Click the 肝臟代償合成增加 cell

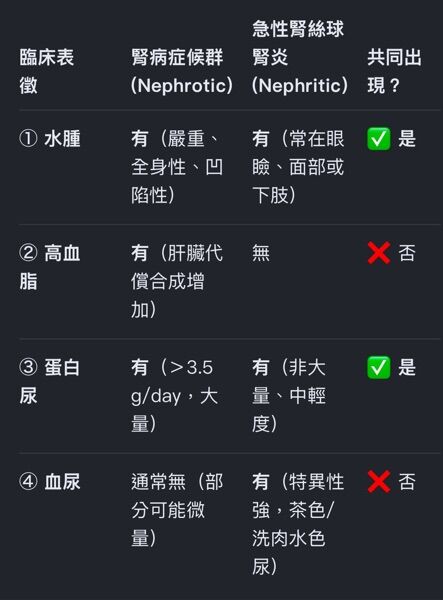tap(177, 282)
